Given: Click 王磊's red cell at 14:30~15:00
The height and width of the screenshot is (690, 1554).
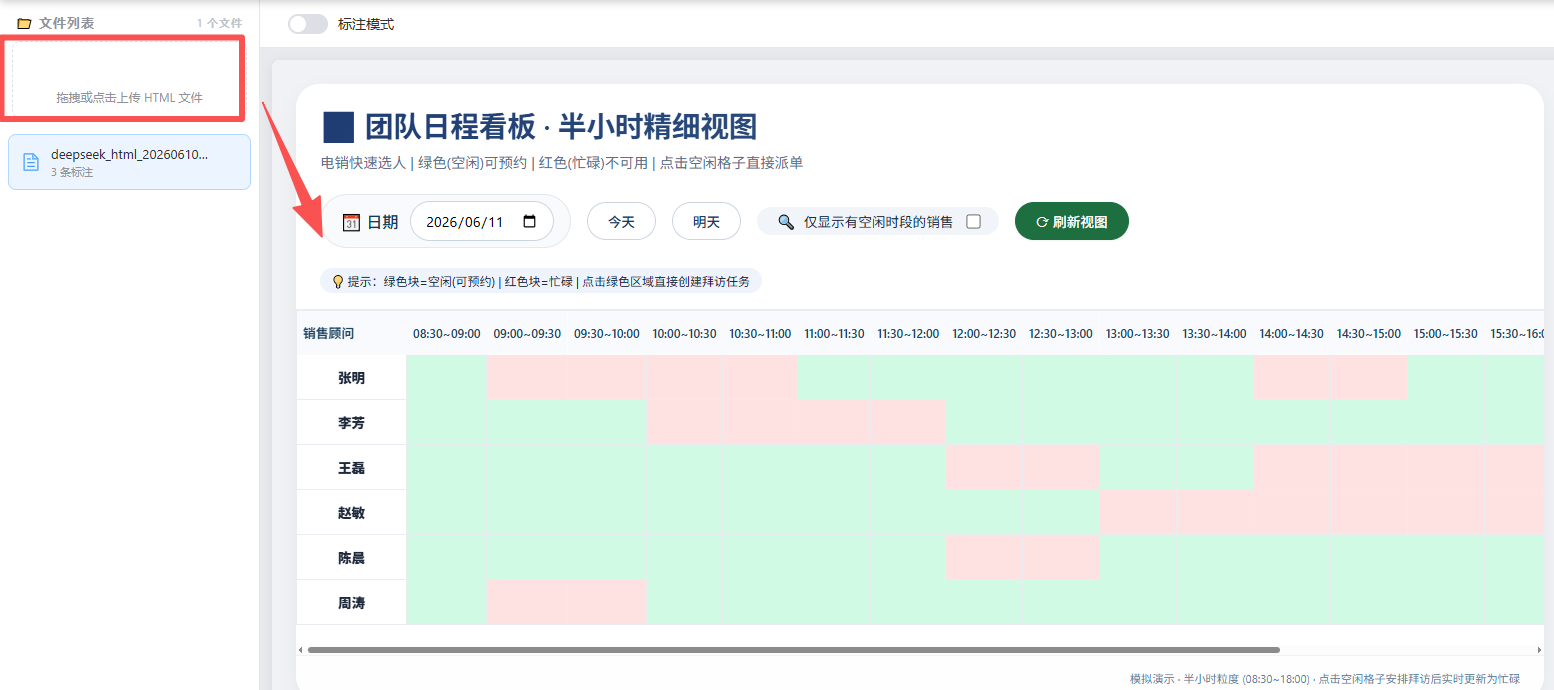Looking at the screenshot, I should click(1368, 468).
